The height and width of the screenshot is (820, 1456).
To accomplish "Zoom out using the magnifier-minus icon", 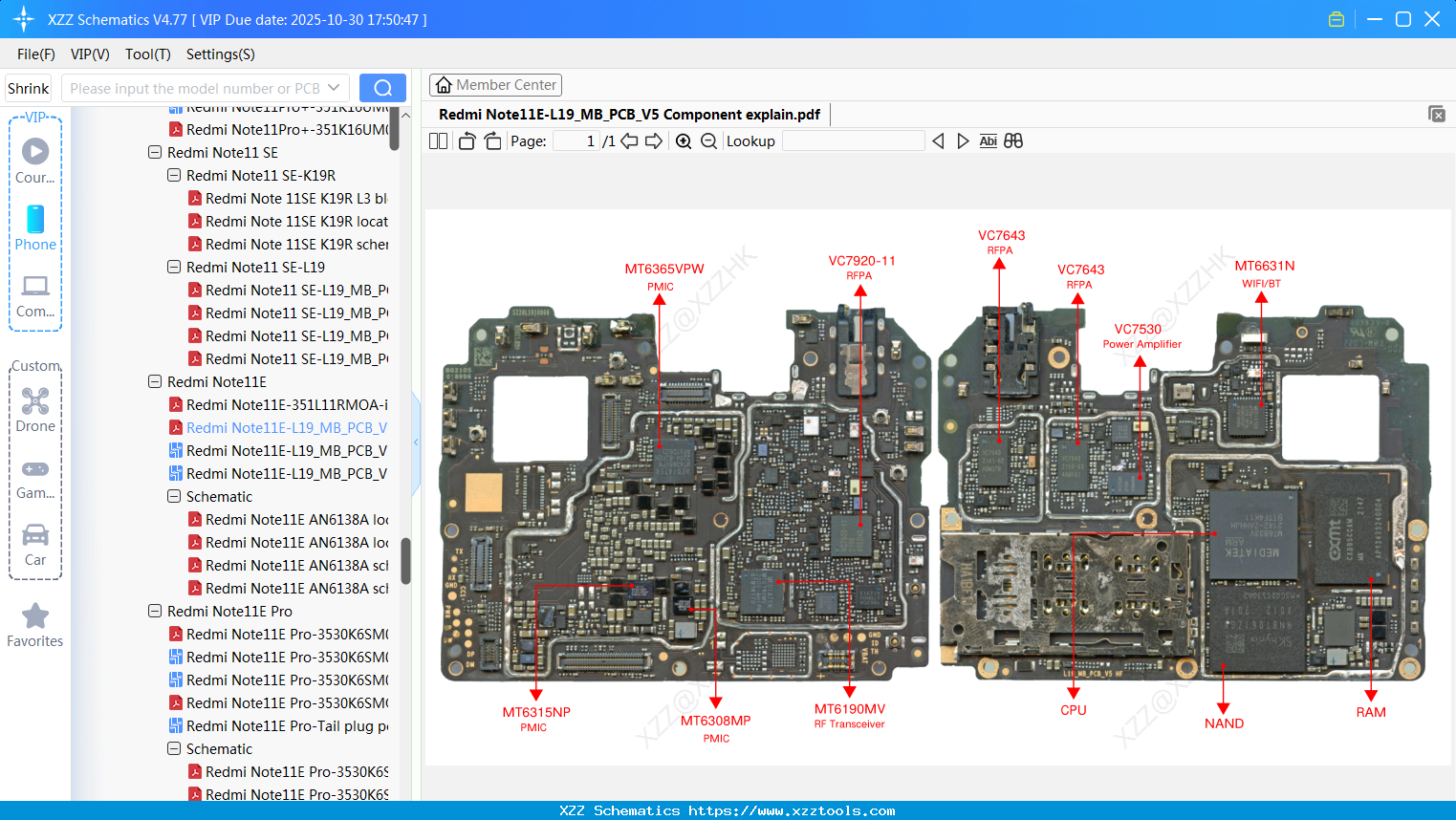I will [x=708, y=140].
